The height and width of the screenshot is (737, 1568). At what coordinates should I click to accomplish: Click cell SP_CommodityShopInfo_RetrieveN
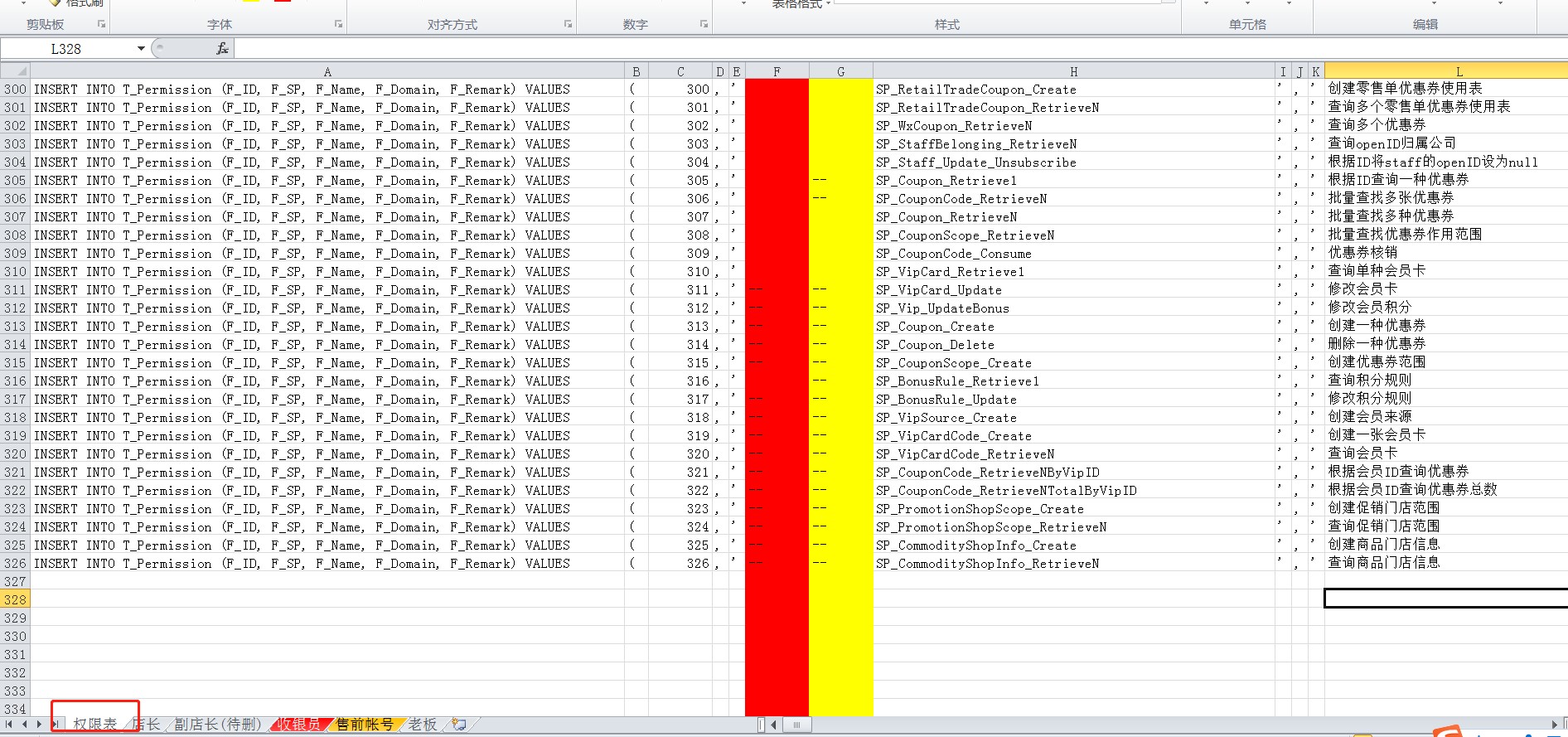(x=1073, y=564)
